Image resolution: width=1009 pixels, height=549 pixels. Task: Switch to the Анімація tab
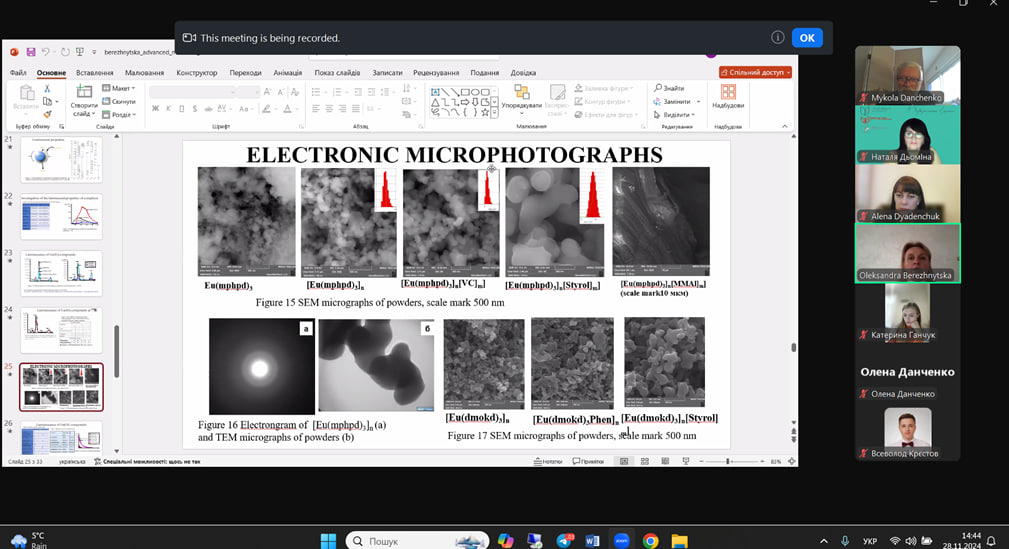pyautogui.click(x=287, y=73)
